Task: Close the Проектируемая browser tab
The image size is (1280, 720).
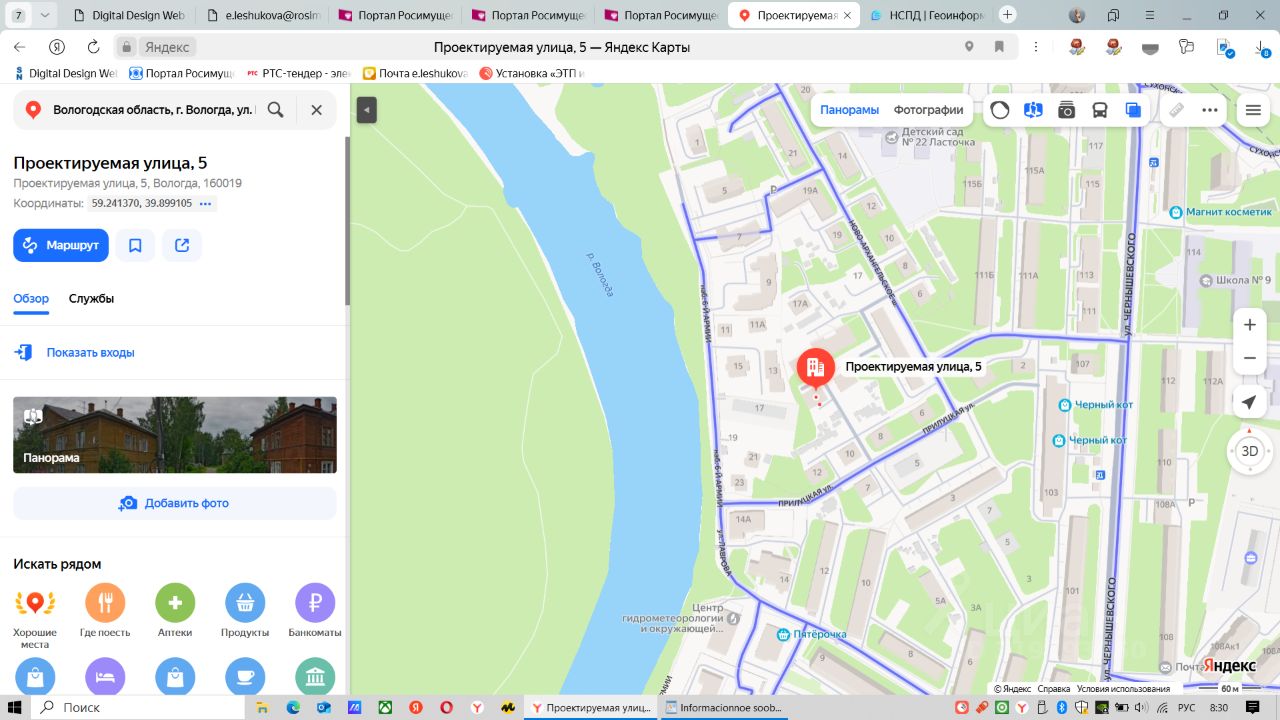Action: click(848, 15)
